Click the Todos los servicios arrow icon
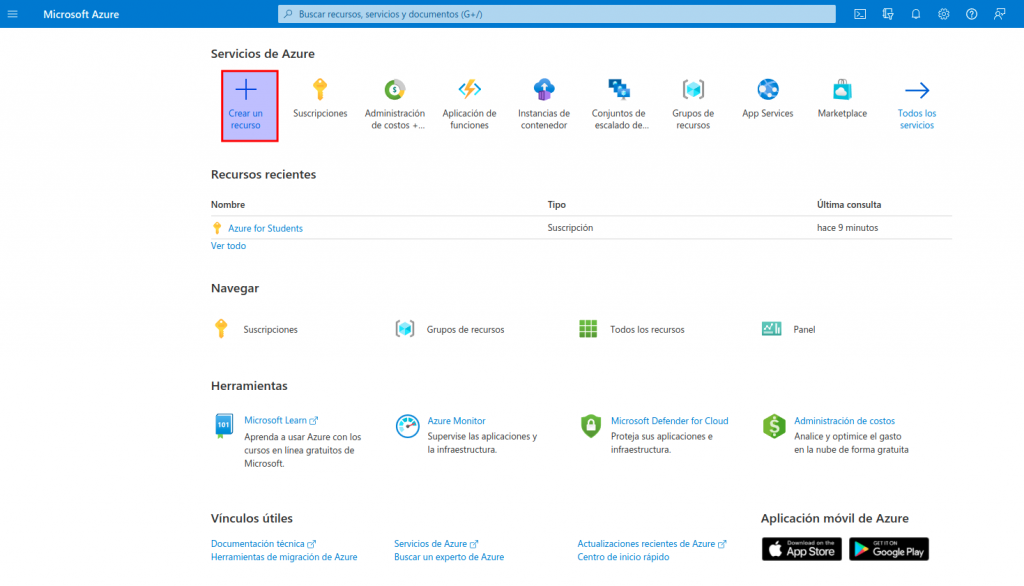Screen dimensions: 1024x586 (x=917, y=90)
